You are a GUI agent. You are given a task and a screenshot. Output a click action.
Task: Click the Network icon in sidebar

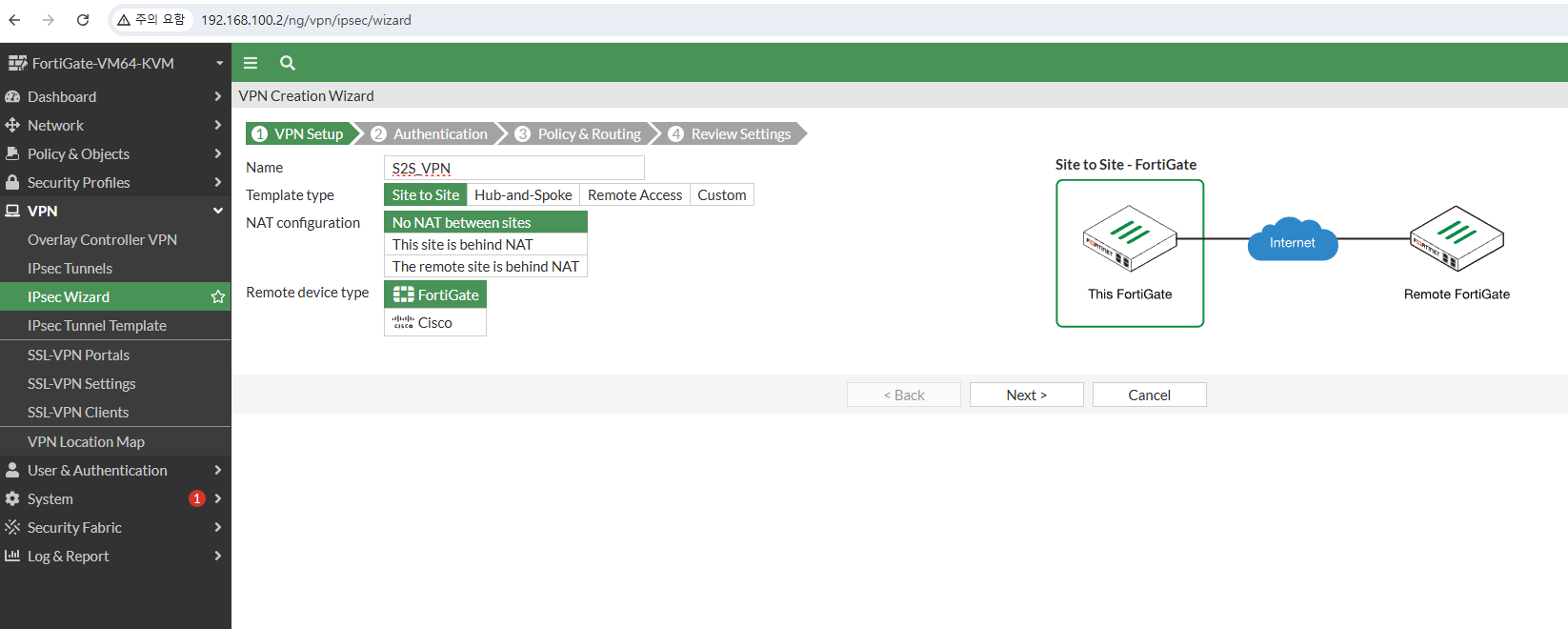pos(12,125)
